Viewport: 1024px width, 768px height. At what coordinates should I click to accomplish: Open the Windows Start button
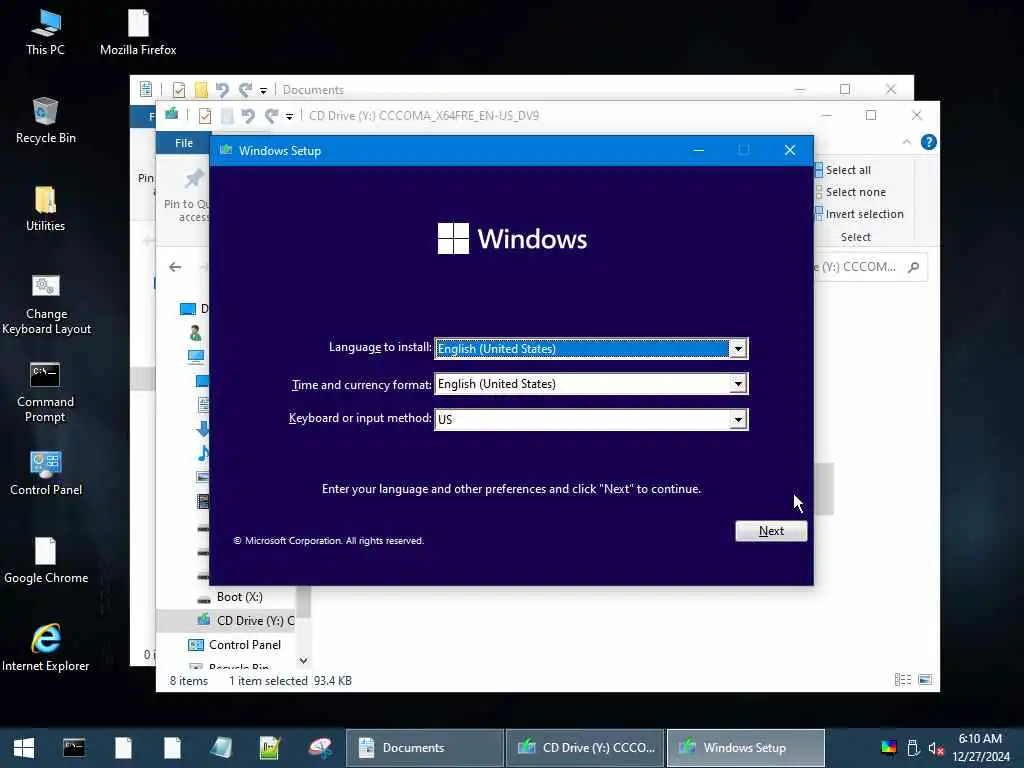(x=24, y=748)
